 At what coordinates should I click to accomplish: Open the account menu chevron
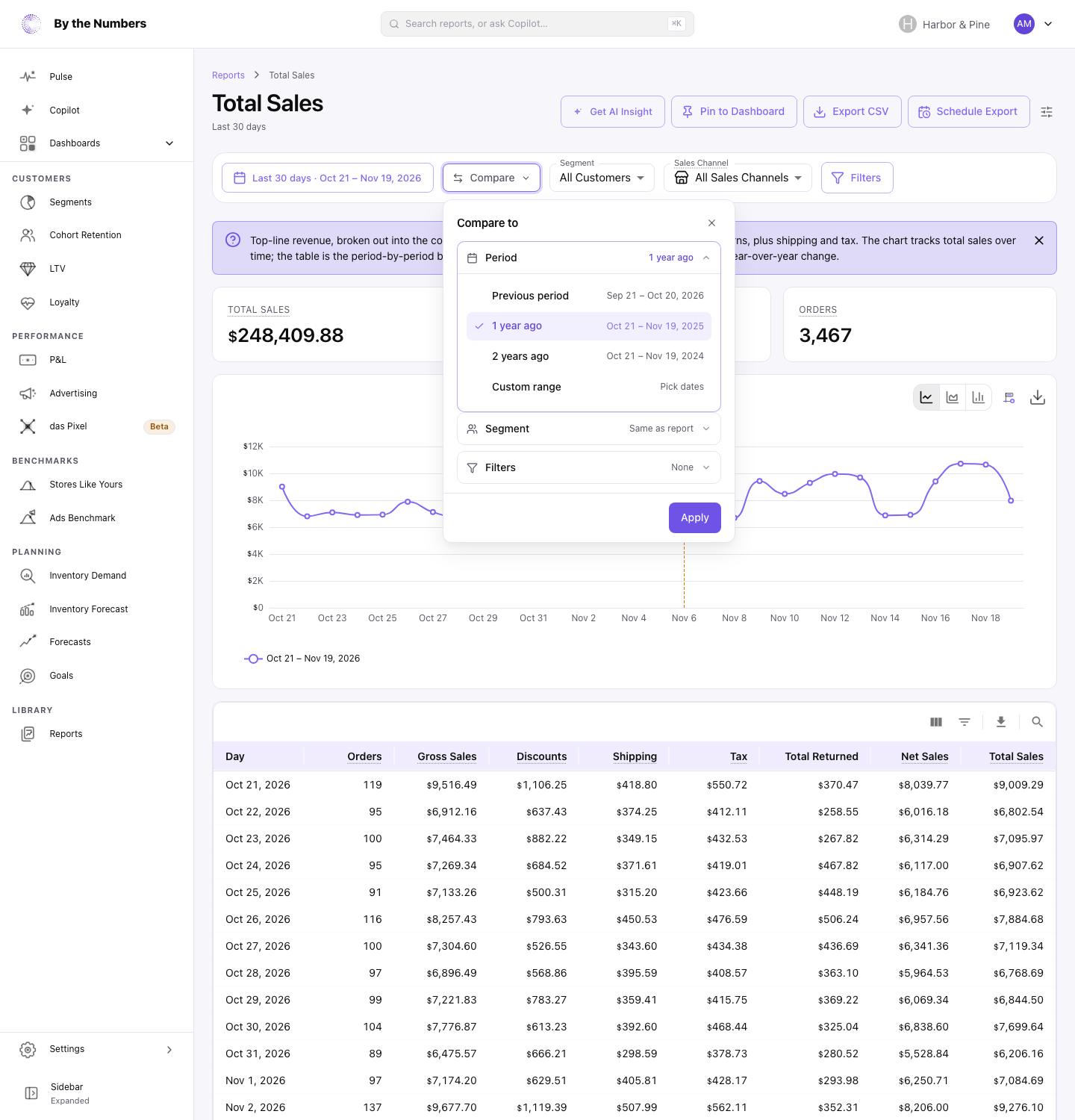tap(1048, 24)
